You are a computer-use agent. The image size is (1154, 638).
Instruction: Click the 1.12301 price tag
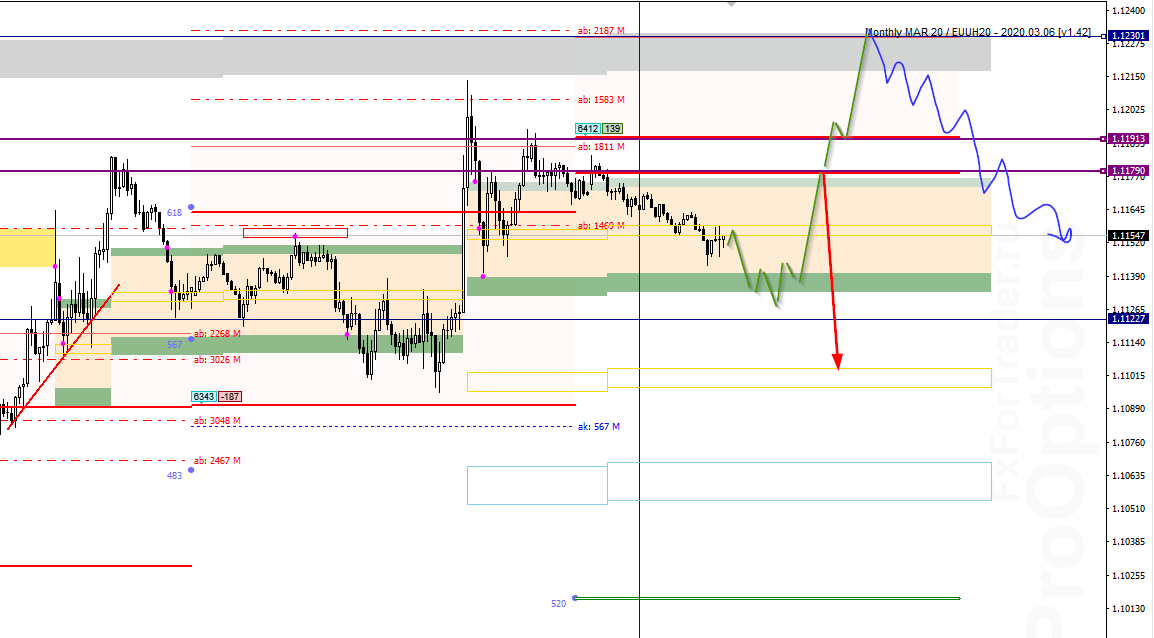(1128, 36)
